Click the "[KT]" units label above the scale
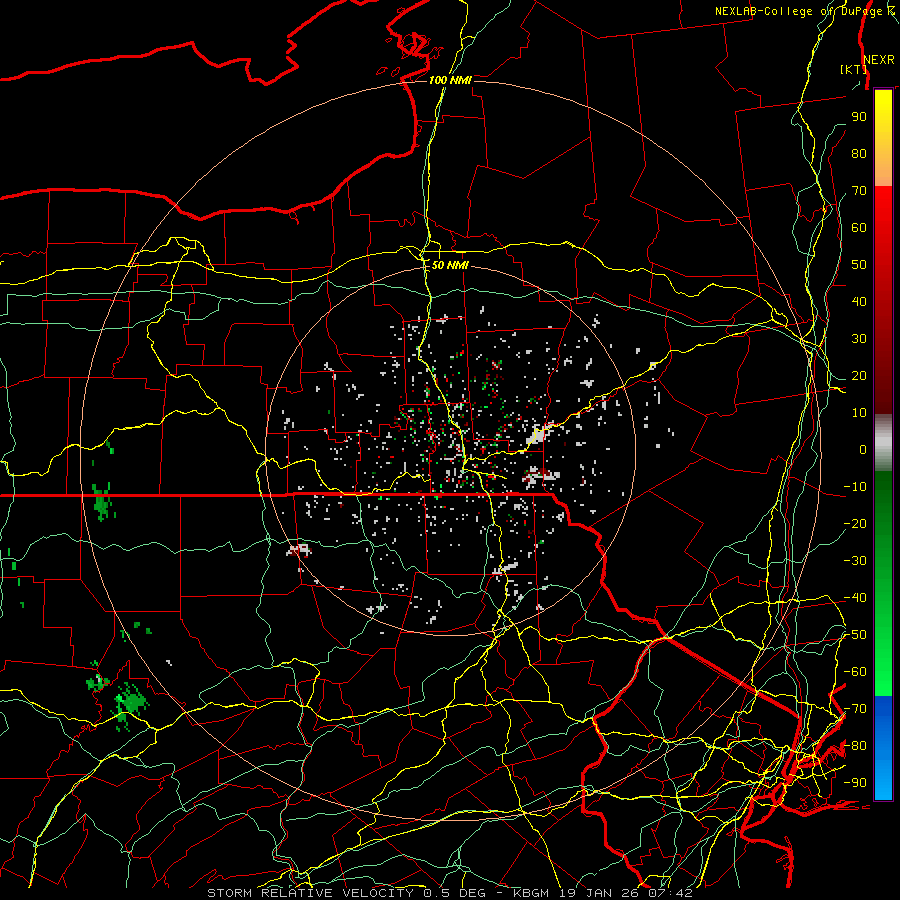900x900 pixels. click(853, 69)
